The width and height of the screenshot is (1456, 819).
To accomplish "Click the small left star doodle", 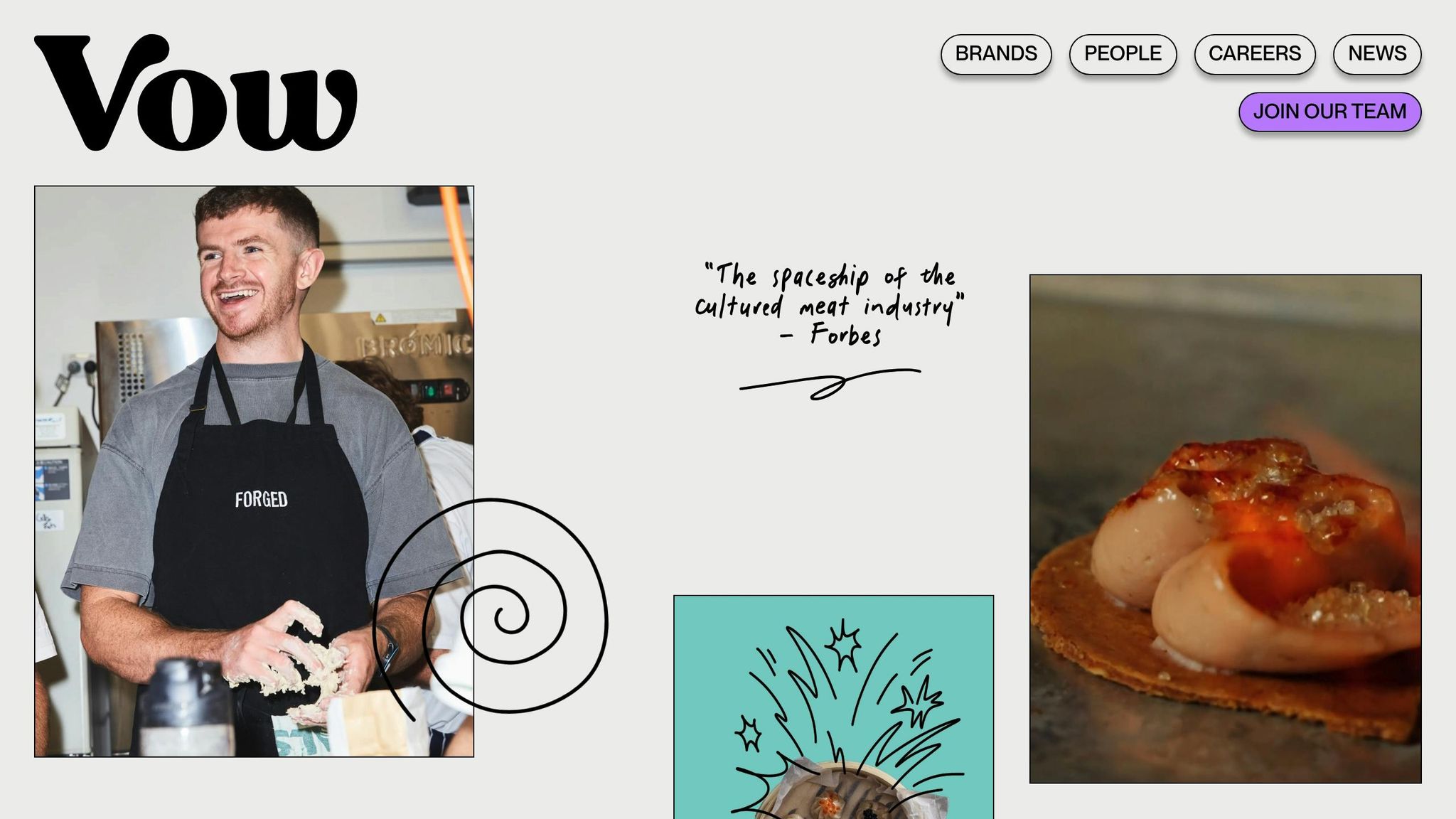I will [748, 734].
